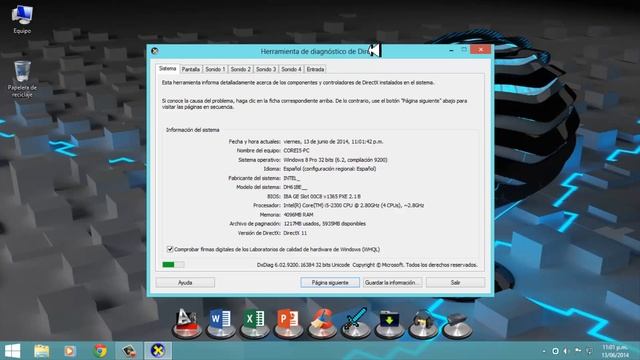
Task: Open the taskbar clock and date
Action: pyautogui.click(x=615, y=351)
